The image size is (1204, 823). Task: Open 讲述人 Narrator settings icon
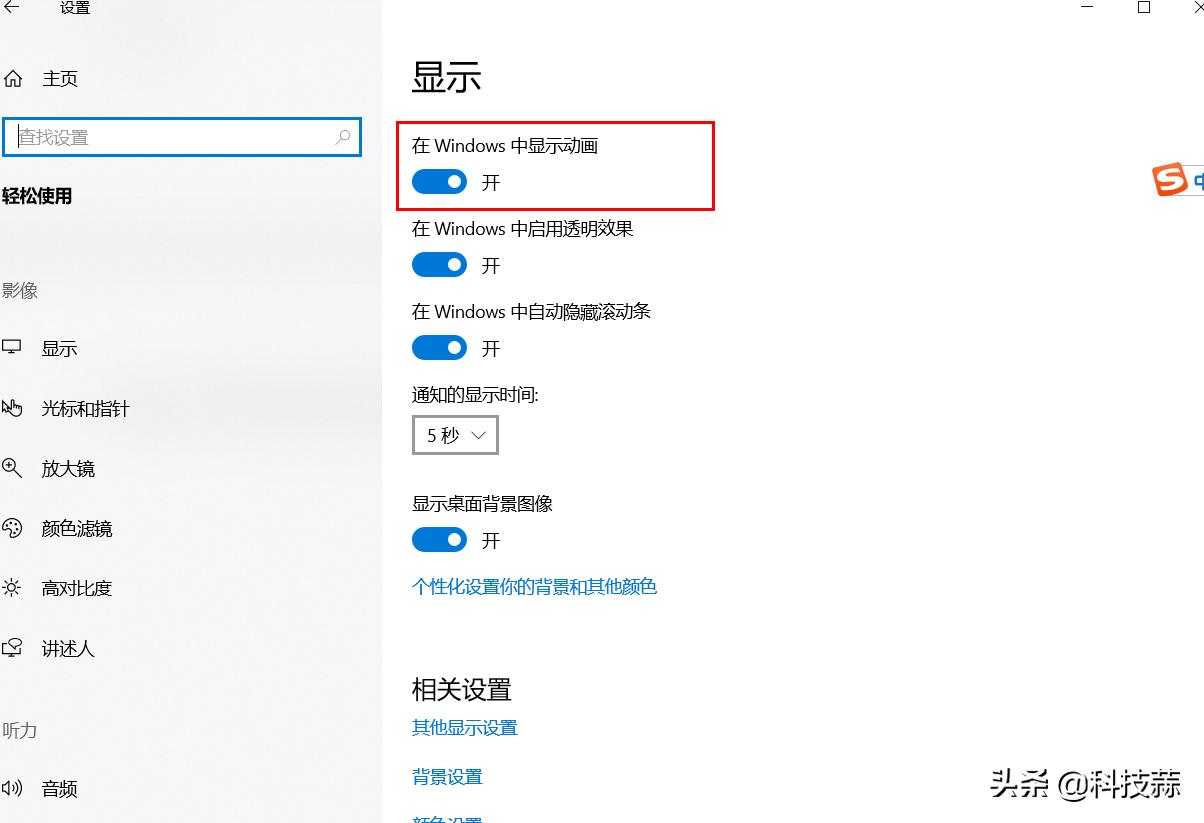tap(13, 648)
